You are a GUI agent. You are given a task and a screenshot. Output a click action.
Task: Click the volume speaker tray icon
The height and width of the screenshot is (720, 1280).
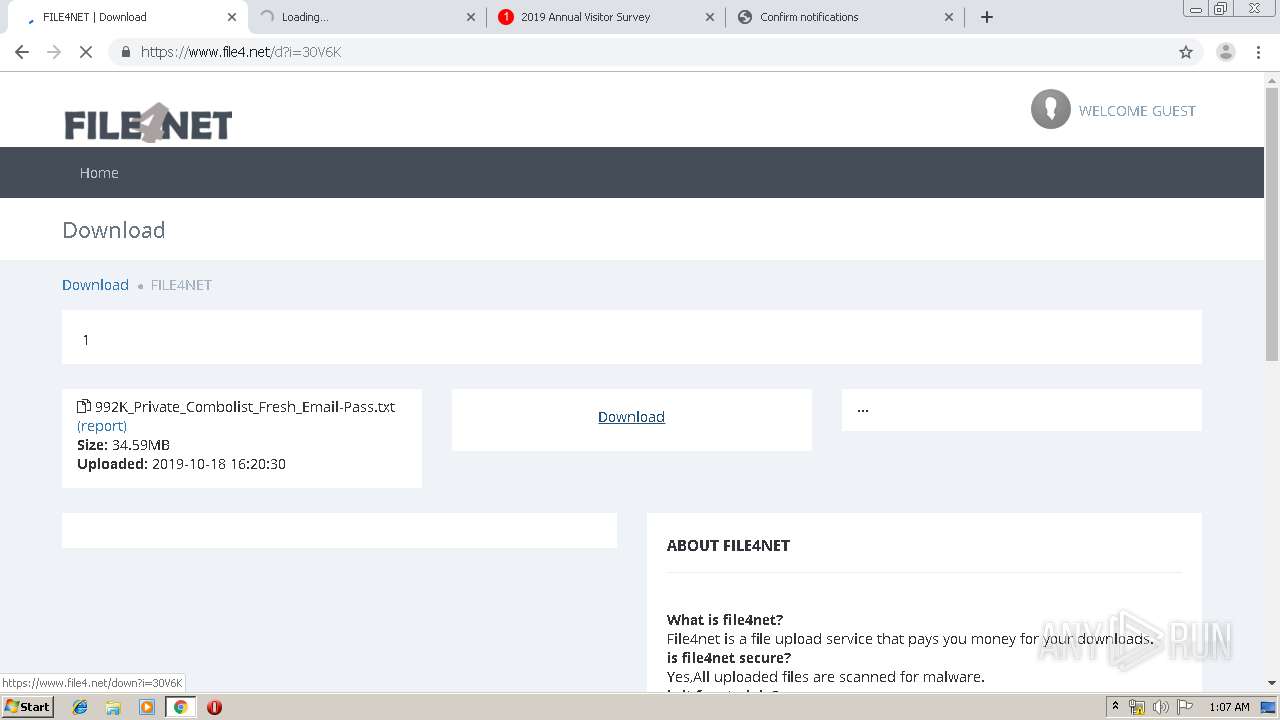pos(1161,707)
